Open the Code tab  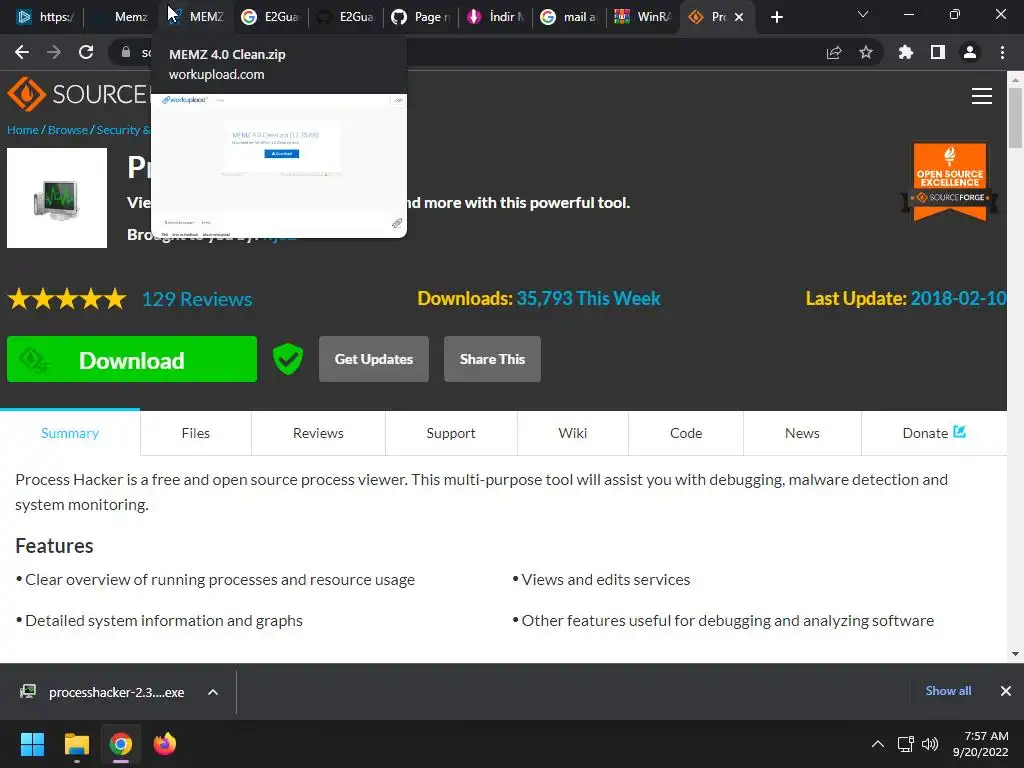pos(686,433)
